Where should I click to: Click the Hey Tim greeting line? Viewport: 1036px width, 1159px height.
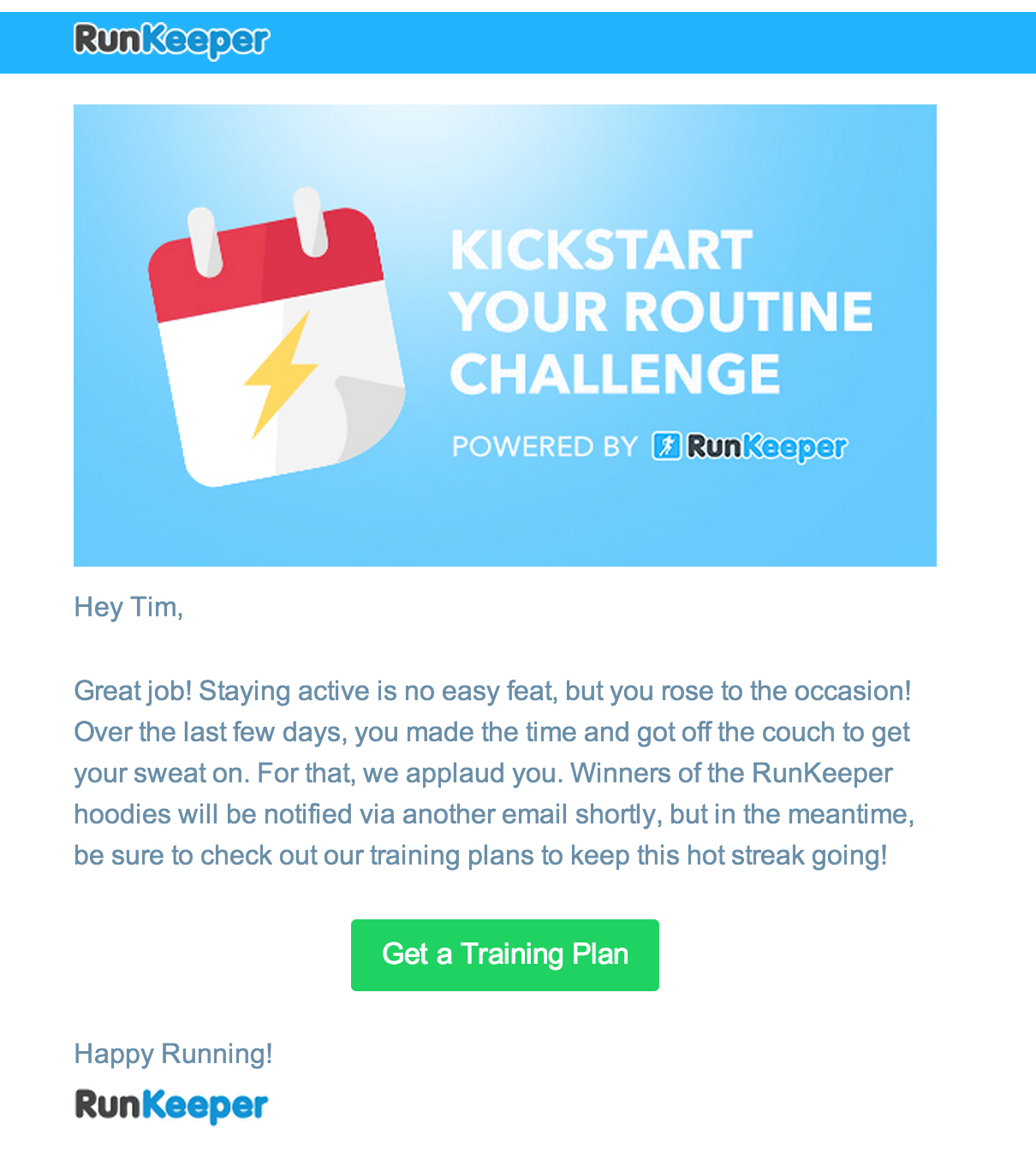[128, 607]
